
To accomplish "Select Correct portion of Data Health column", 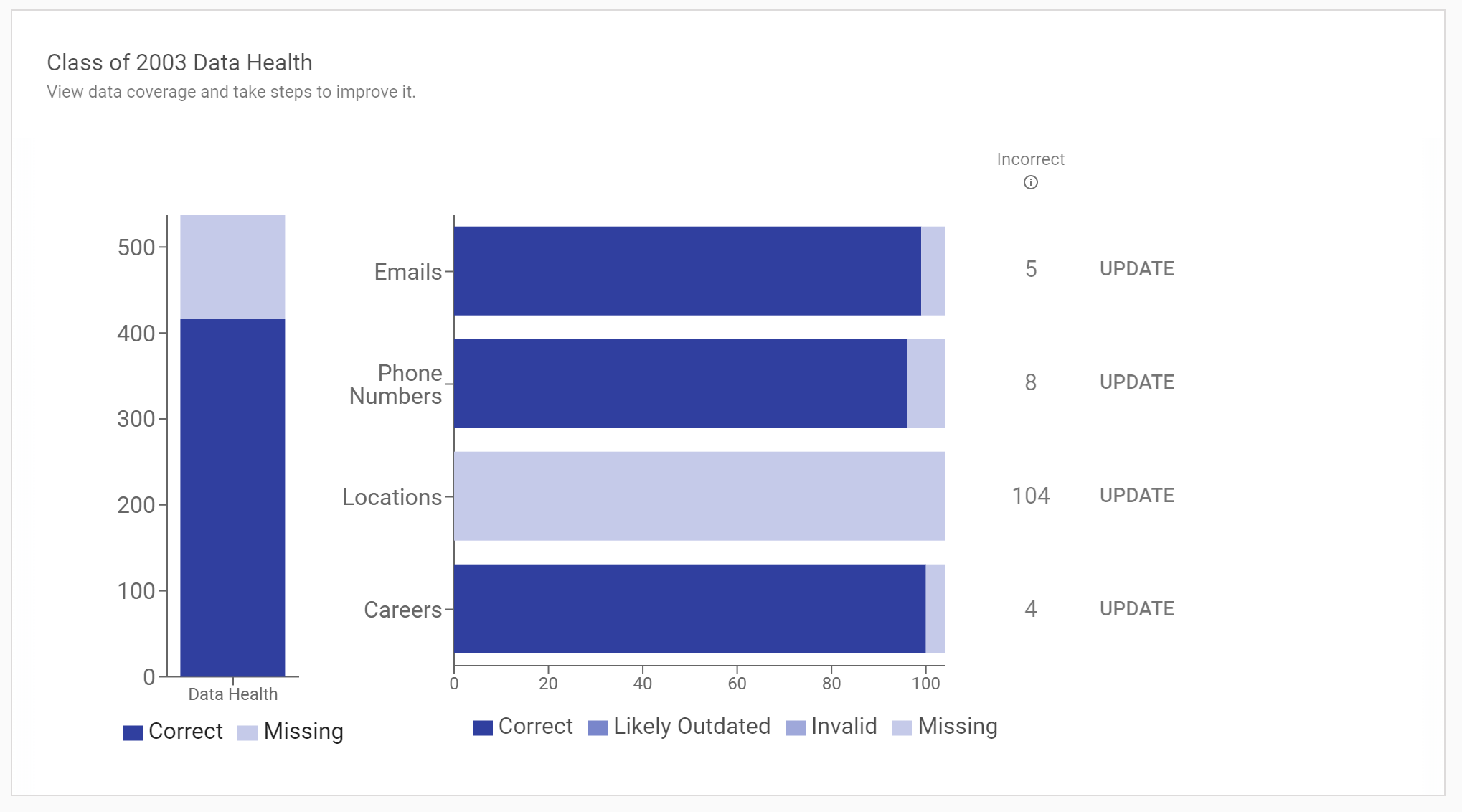I will [x=232, y=498].
